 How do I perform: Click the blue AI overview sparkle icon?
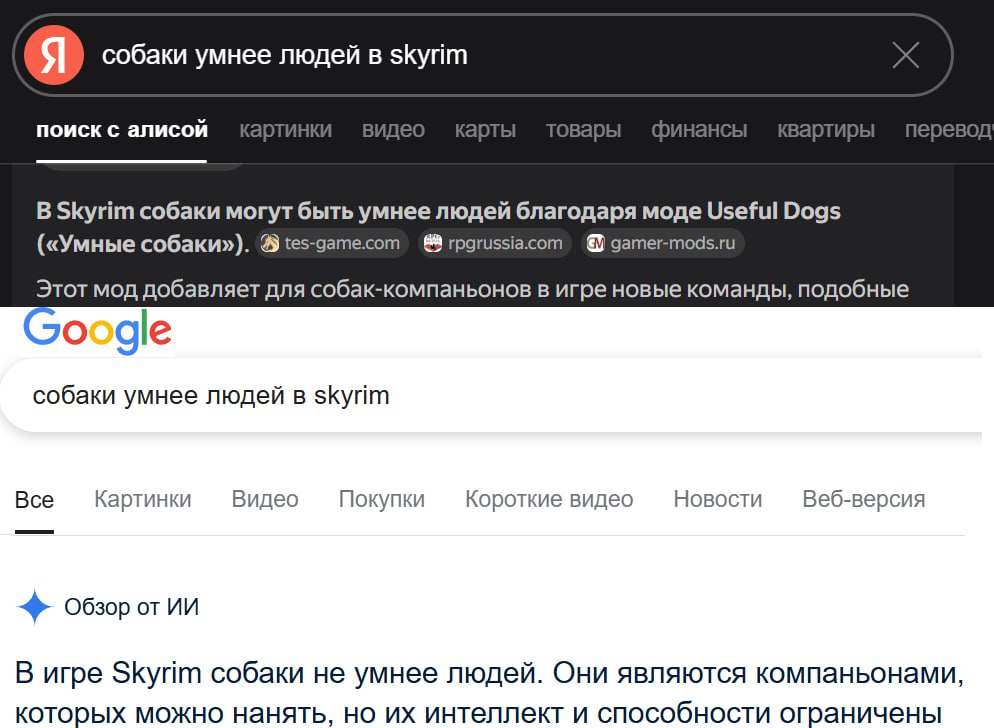point(34,607)
